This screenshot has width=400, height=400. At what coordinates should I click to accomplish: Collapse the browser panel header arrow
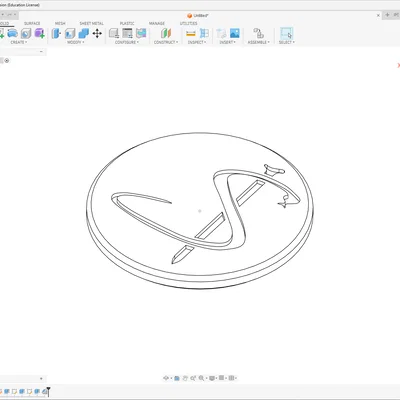click(x=41, y=52)
